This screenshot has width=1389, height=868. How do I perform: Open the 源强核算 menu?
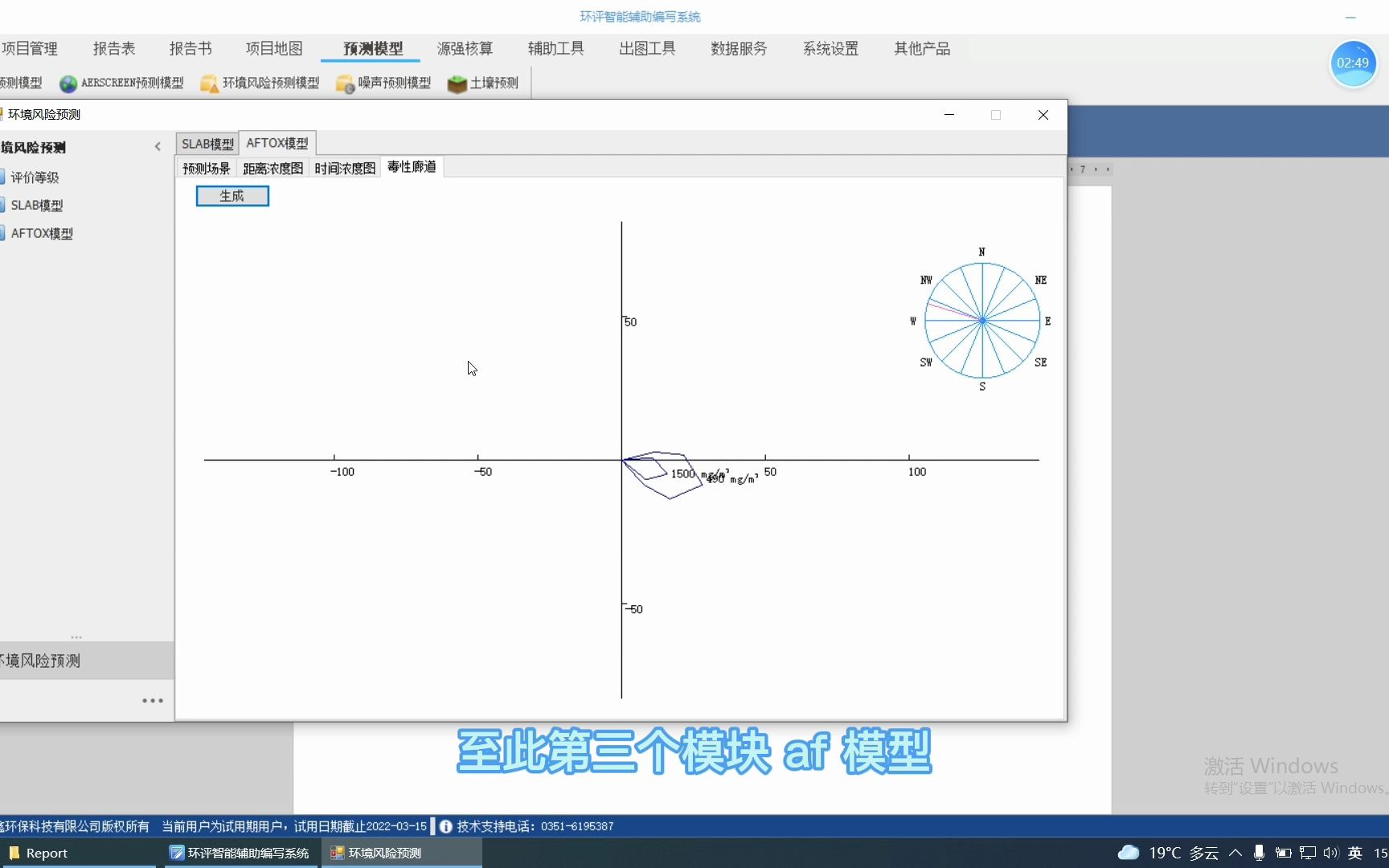pos(465,48)
